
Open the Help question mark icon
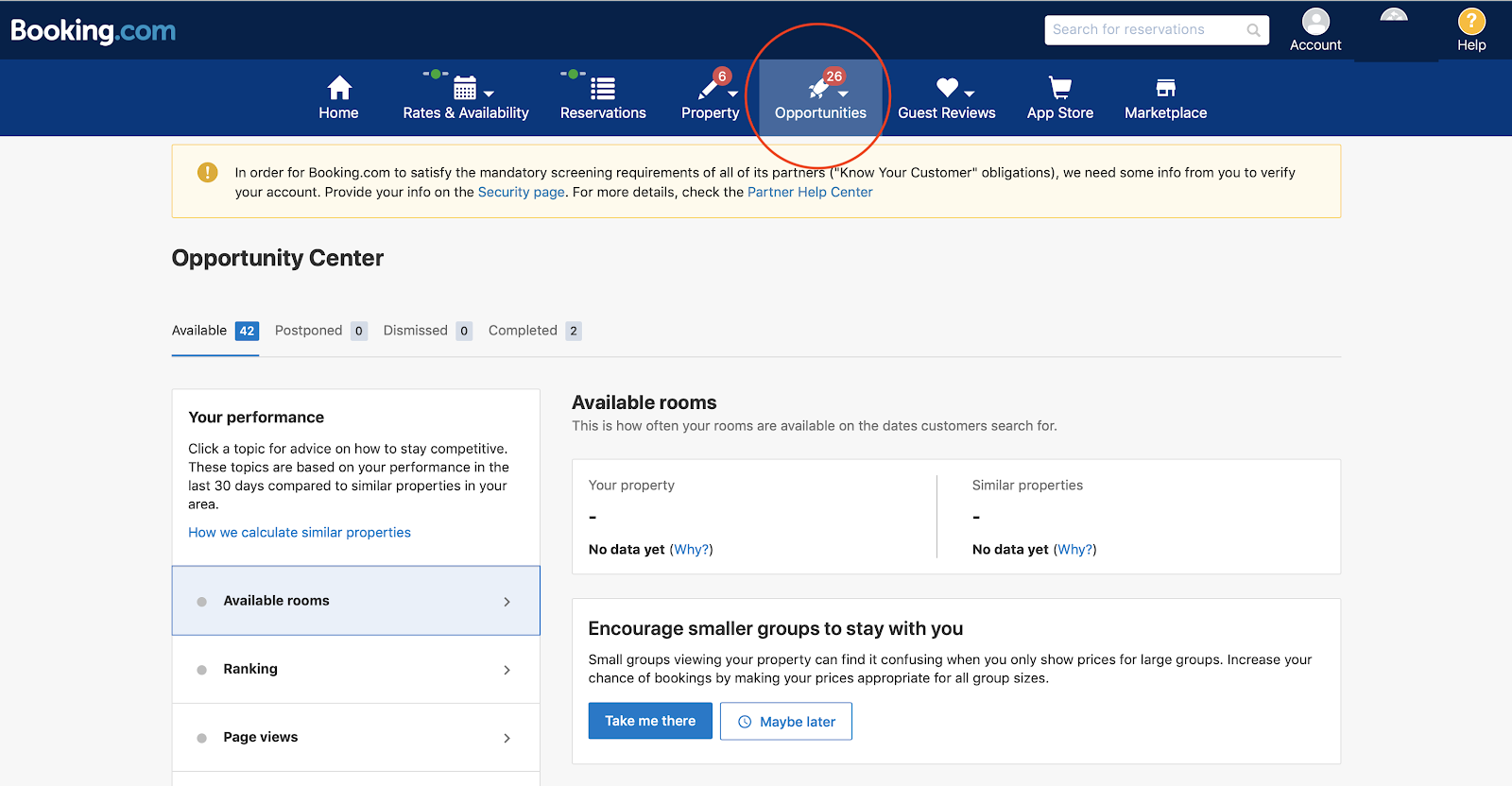pyautogui.click(x=1471, y=21)
